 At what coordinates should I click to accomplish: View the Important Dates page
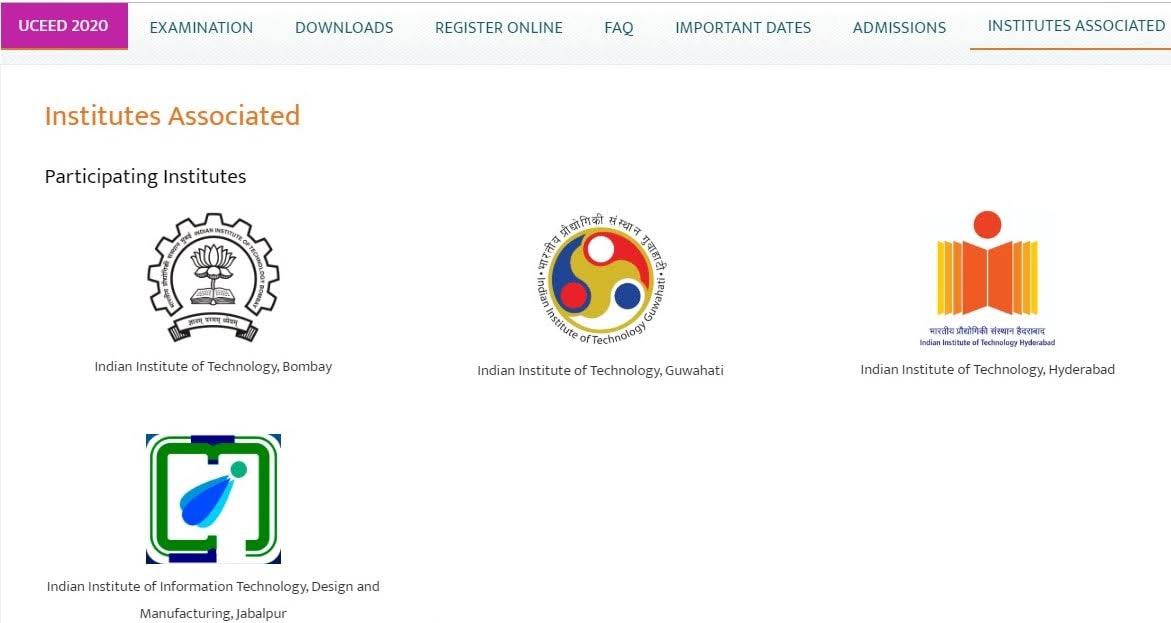point(743,28)
